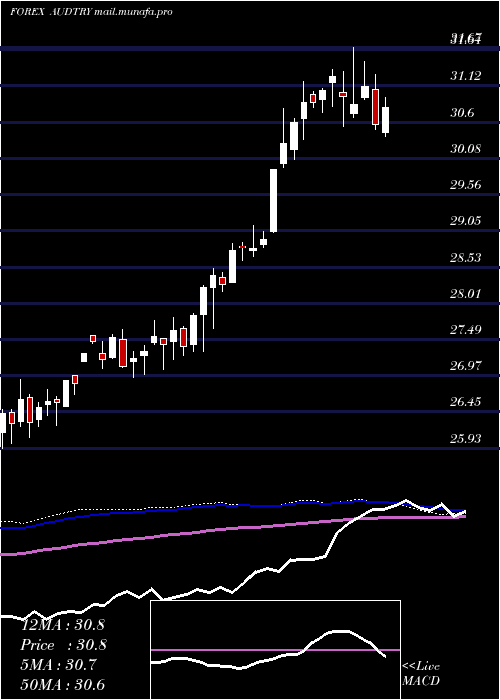Click the 29.56 price axis label
The height and width of the screenshot is (700, 500).
[466, 185]
